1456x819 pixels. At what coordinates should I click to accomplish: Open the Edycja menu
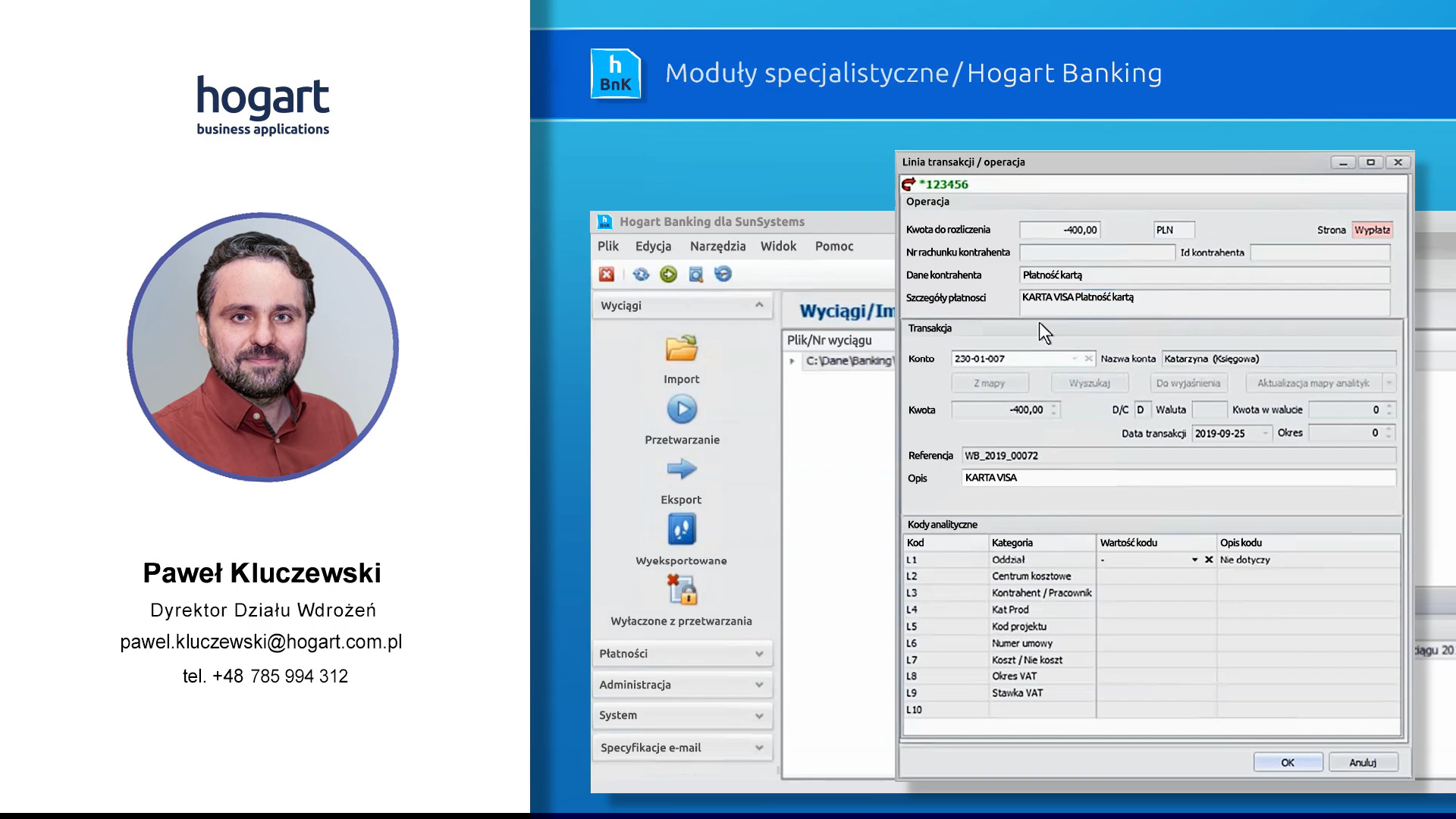coord(653,246)
